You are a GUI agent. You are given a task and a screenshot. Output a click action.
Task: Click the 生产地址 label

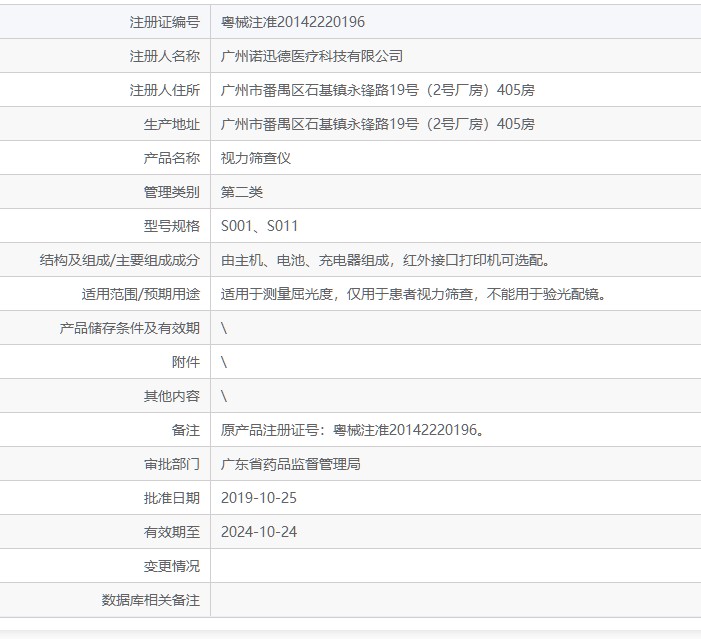[x=172, y=124]
